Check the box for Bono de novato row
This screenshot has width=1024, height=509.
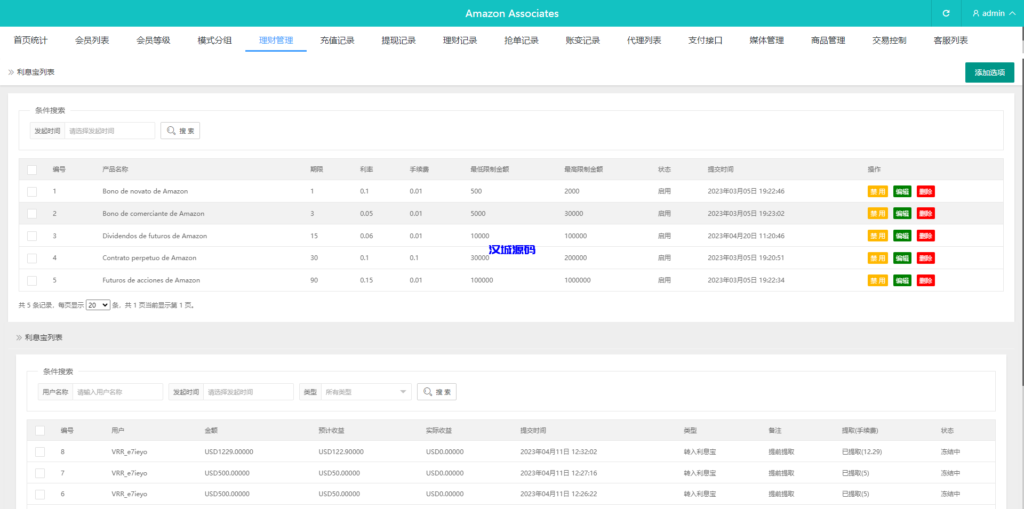[x=32, y=191]
